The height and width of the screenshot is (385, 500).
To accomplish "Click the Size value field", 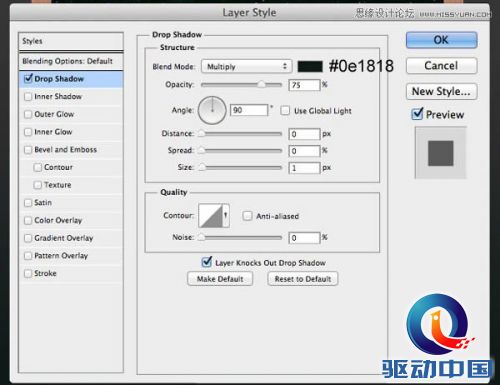I will pos(304,168).
